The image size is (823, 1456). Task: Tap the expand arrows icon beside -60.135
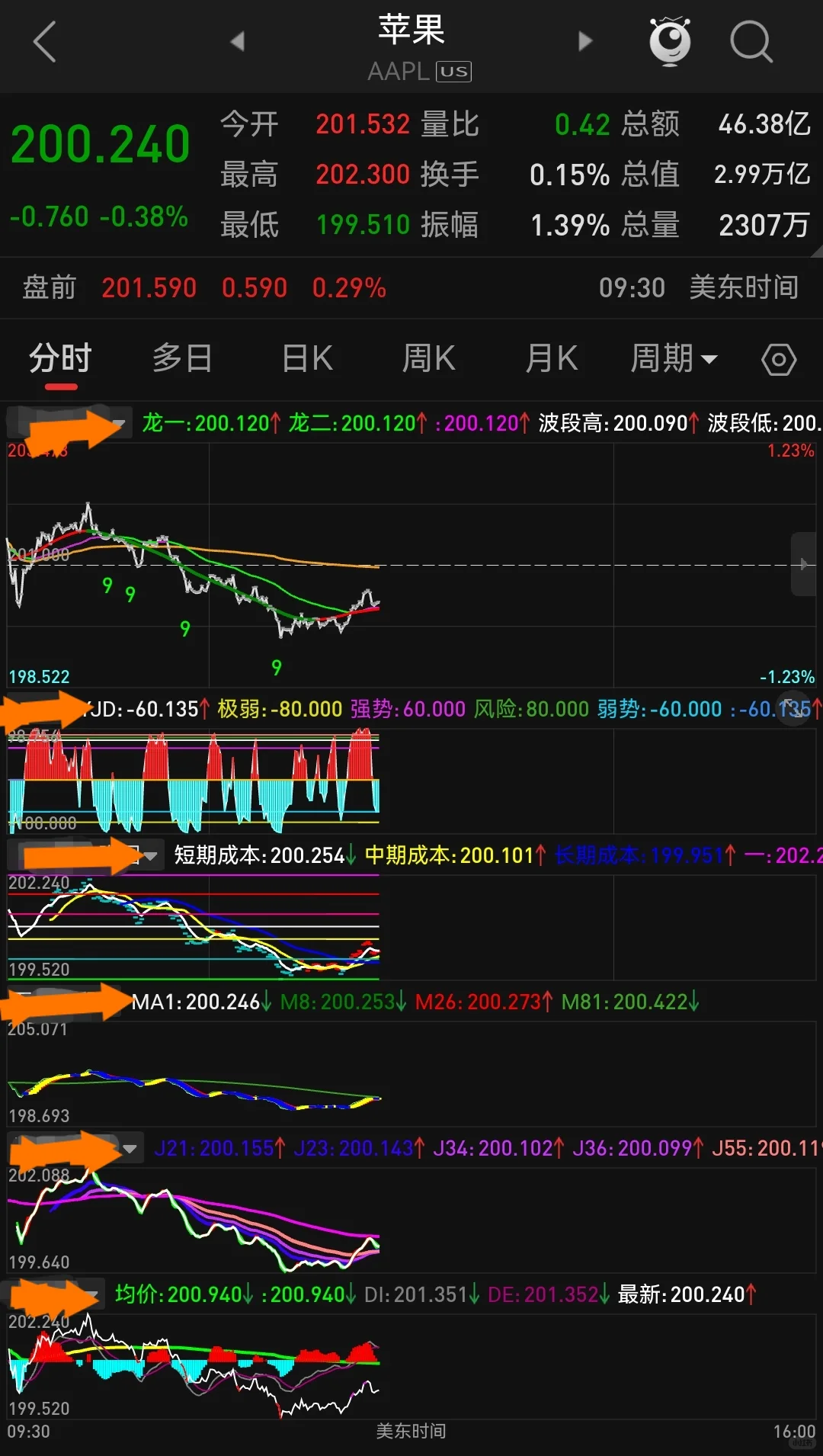tap(793, 708)
